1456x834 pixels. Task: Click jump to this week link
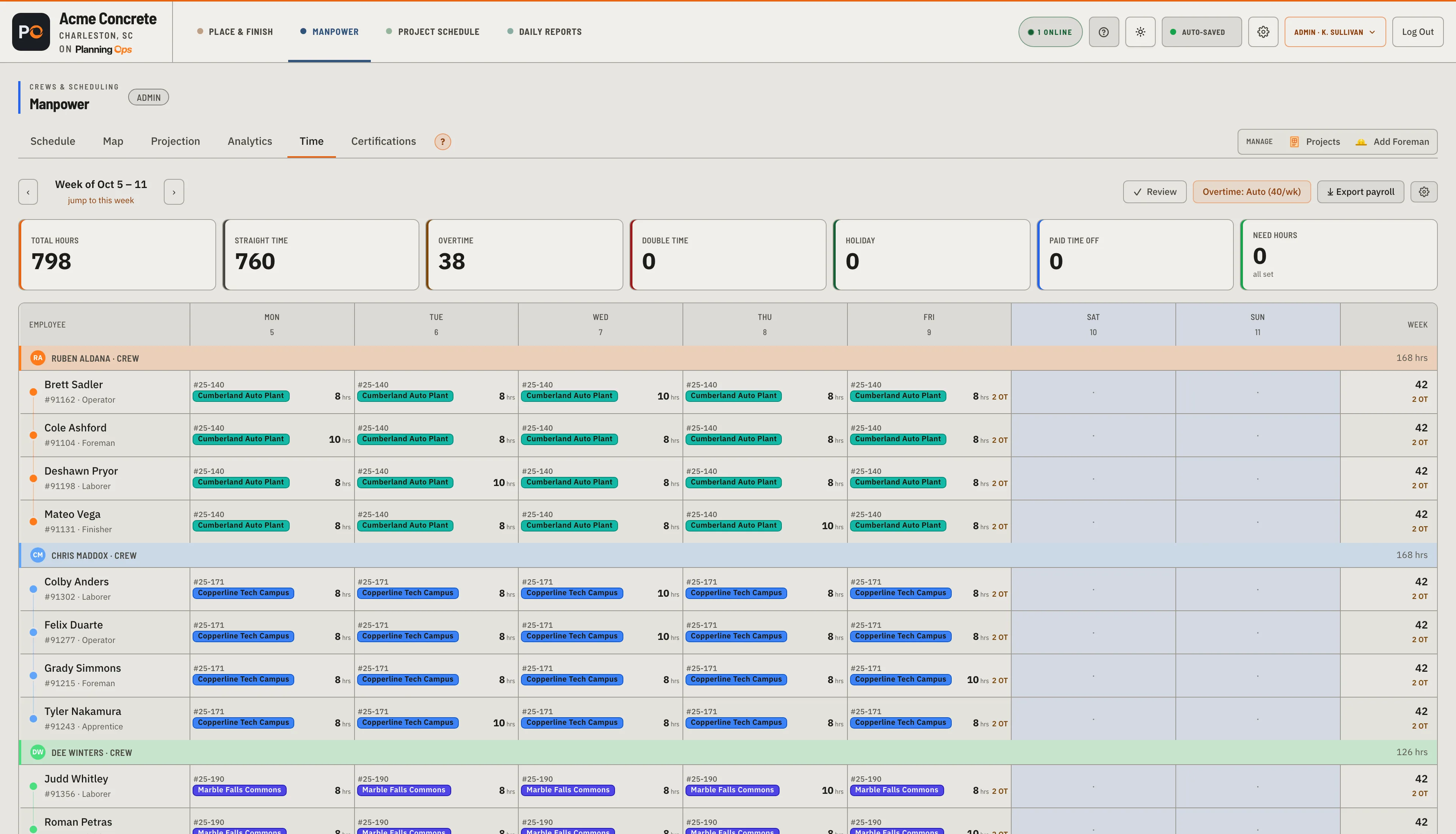[x=101, y=201]
